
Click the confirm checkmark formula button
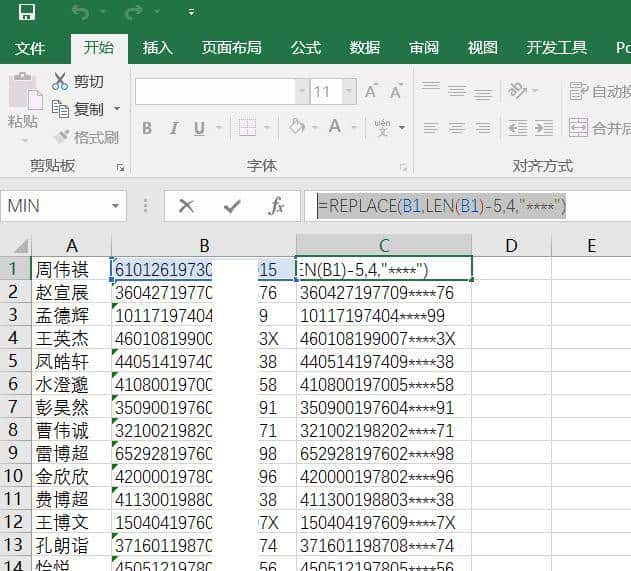[x=232, y=206]
